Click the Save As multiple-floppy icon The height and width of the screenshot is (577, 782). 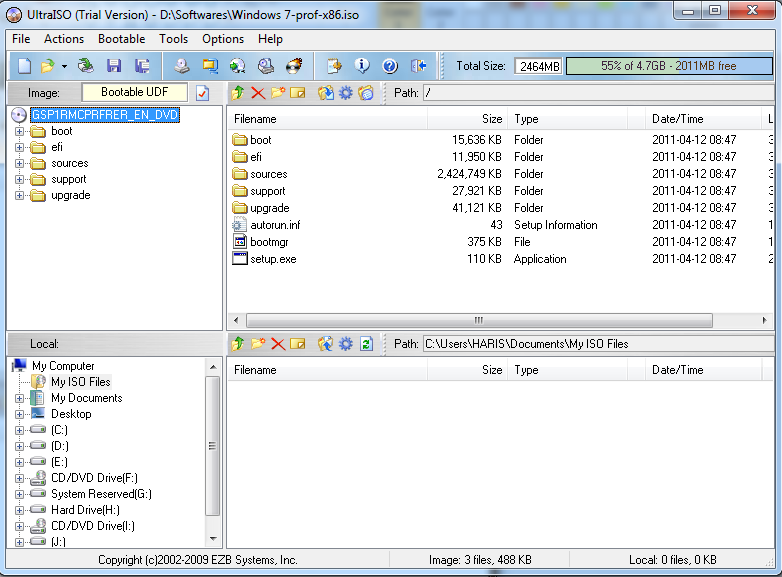click(142, 65)
